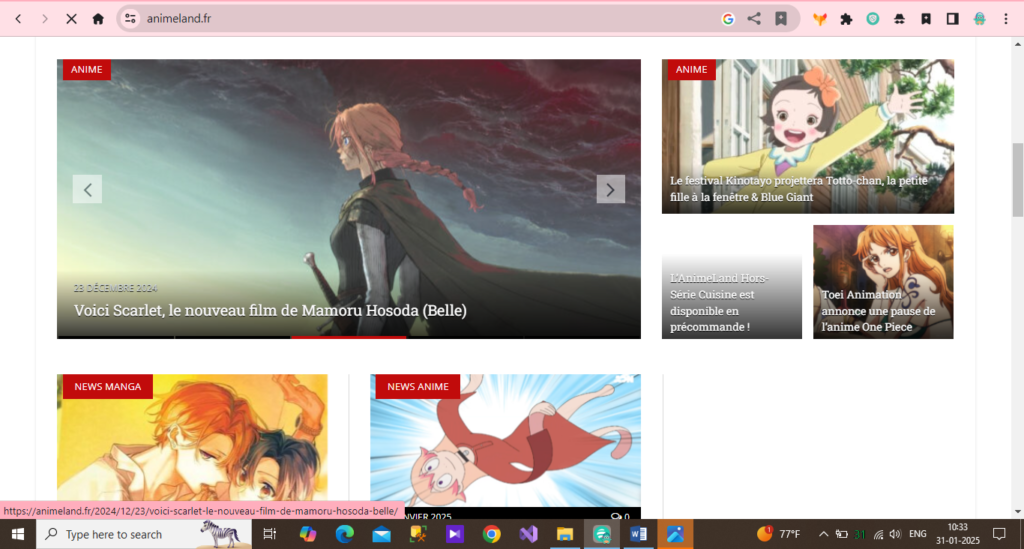Click the animeland.fr address bar
The image size is (1024, 549).
418,19
